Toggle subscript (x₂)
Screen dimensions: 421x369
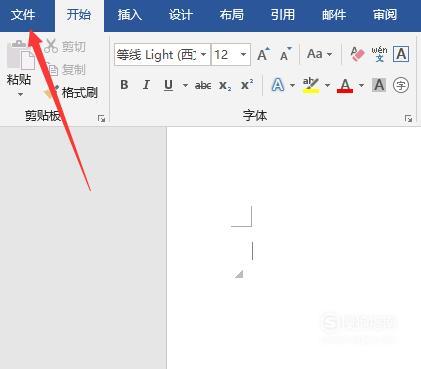pos(225,86)
